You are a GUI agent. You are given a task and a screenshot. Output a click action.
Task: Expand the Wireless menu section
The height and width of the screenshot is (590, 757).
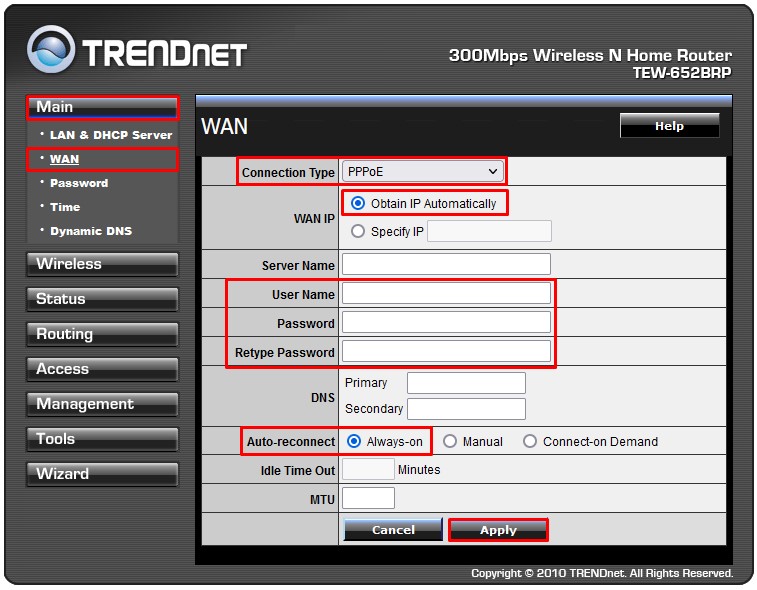pos(101,264)
